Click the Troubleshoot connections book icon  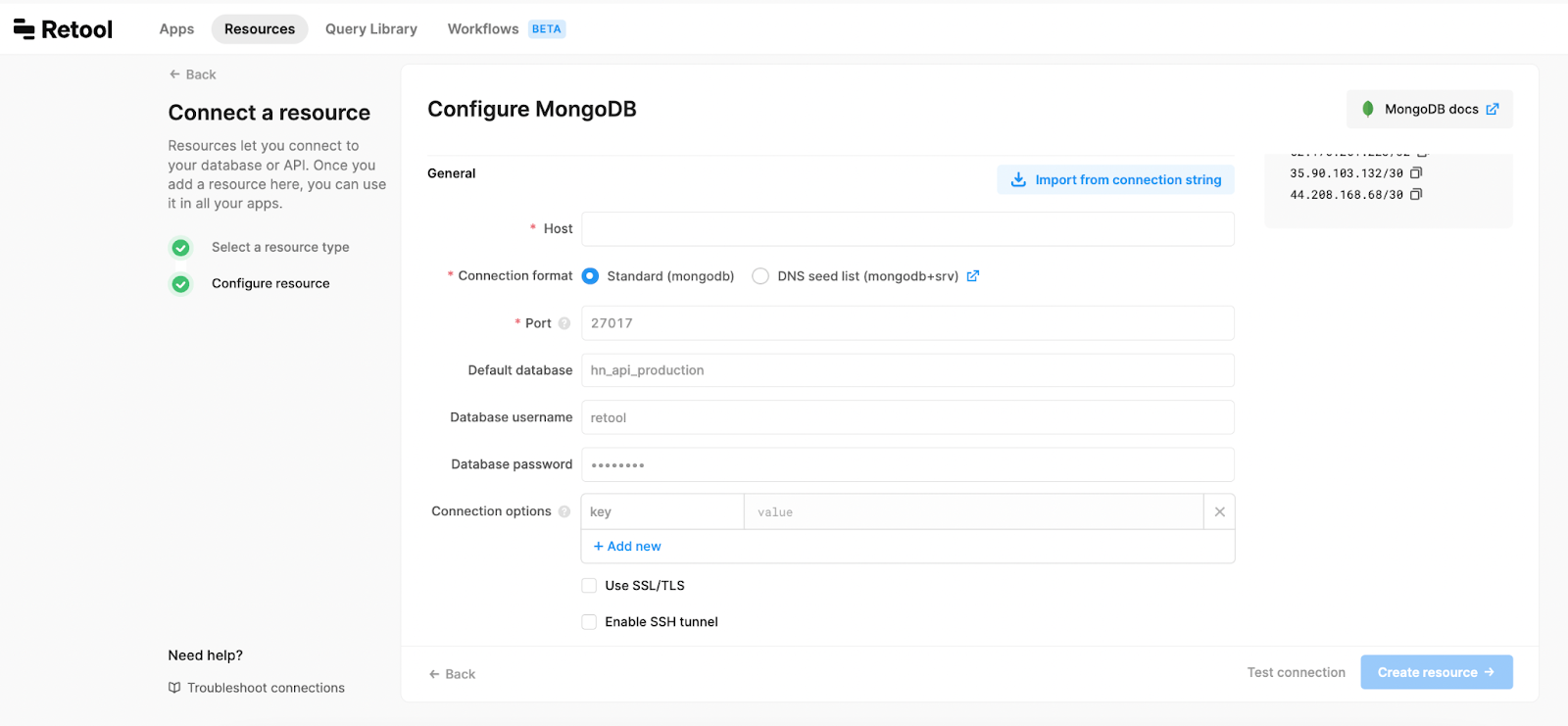click(174, 688)
